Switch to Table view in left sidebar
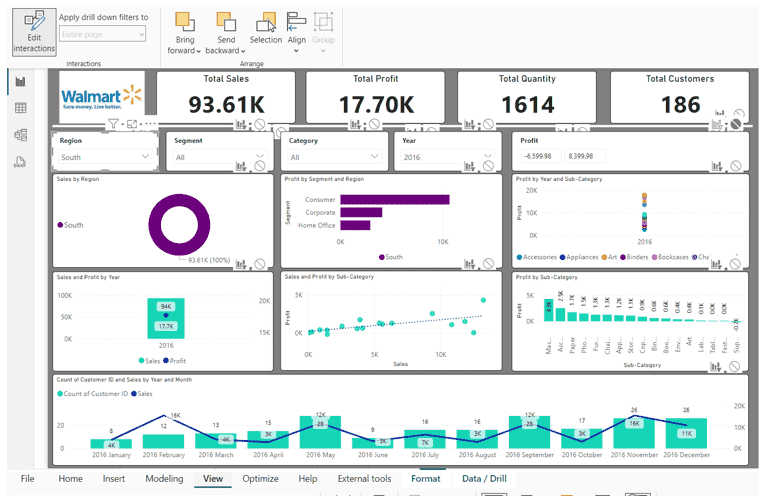Image resolution: width=763 pixels, height=496 pixels. click(20, 108)
